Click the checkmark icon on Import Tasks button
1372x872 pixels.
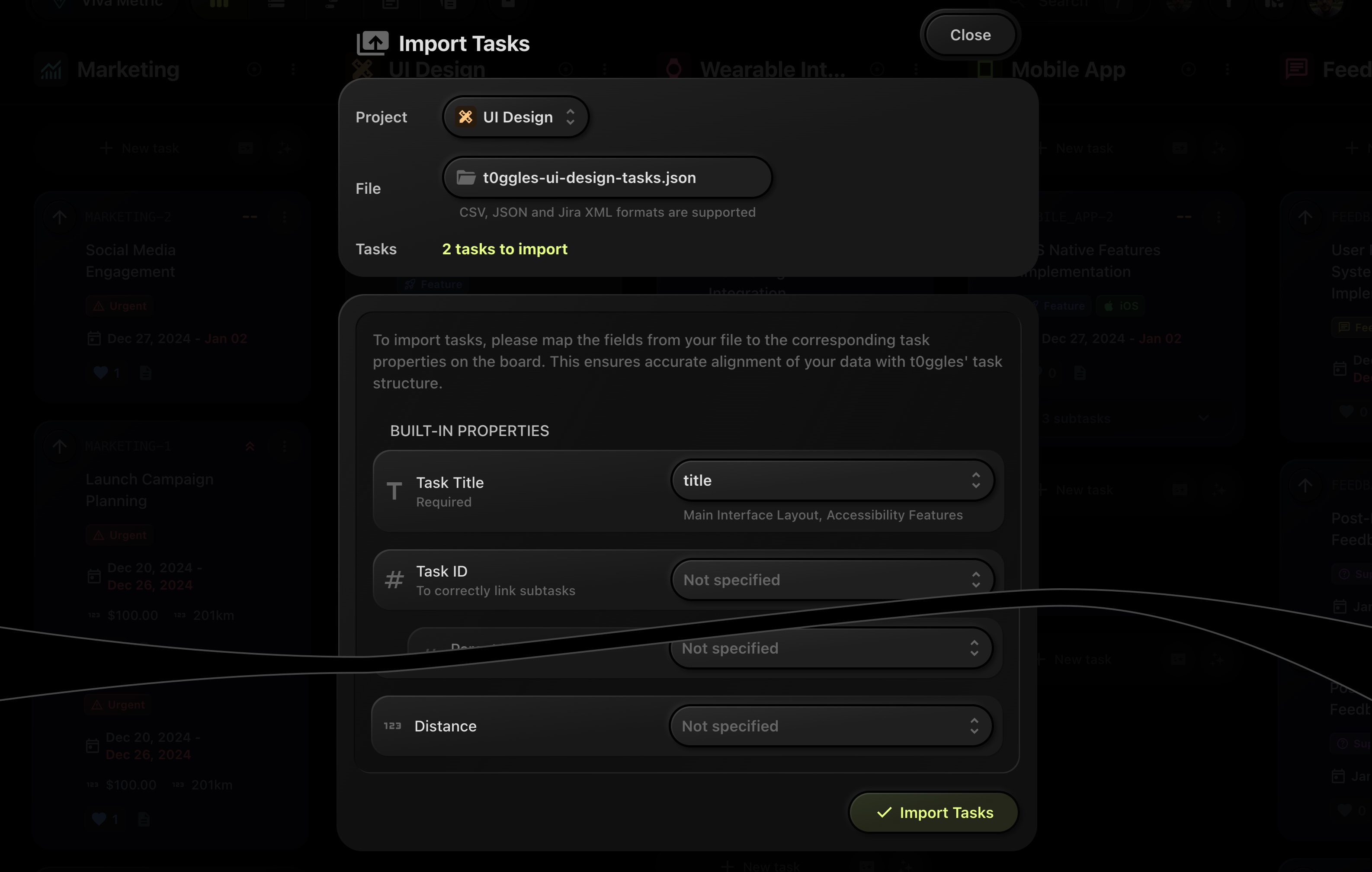click(884, 813)
